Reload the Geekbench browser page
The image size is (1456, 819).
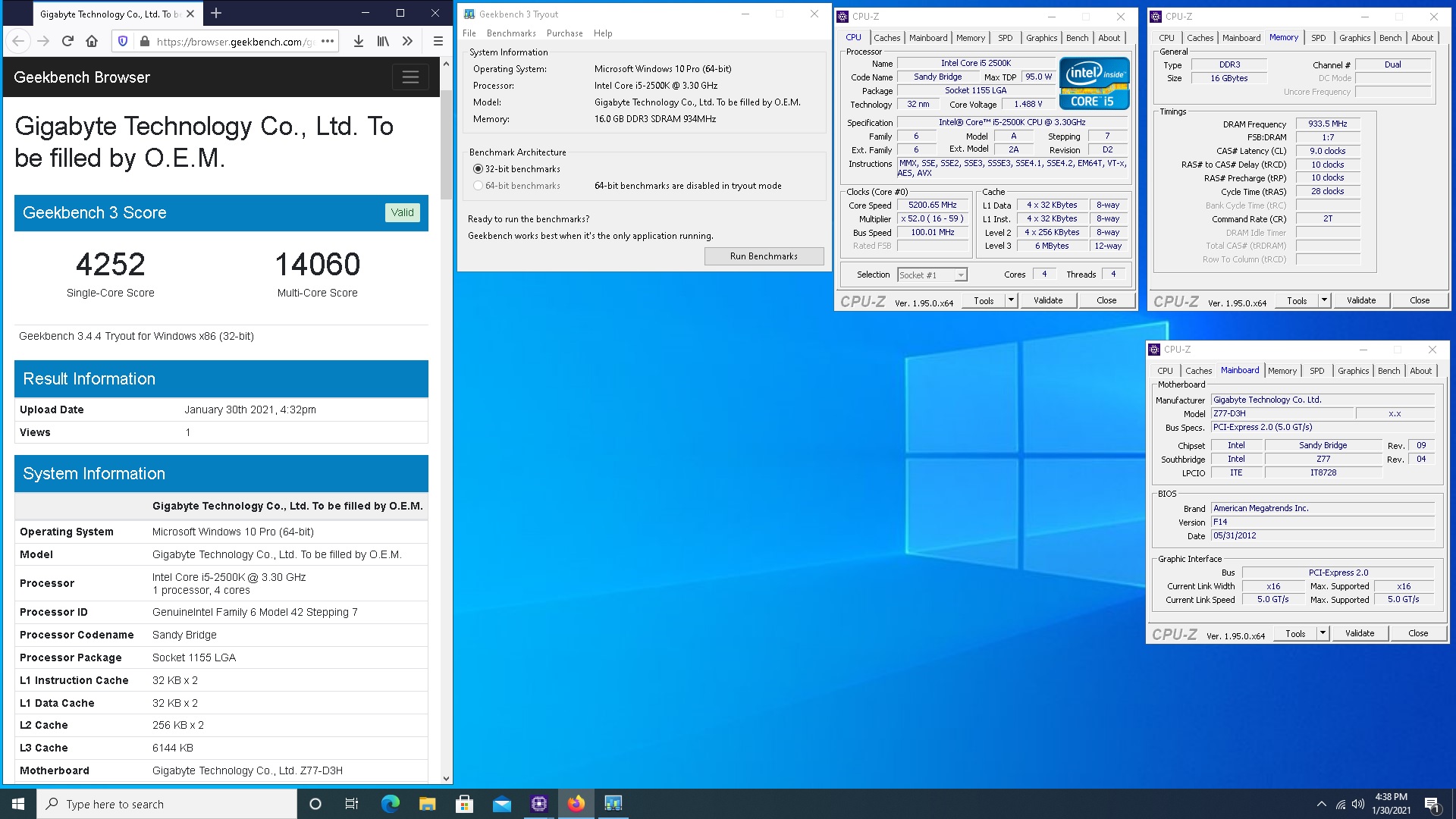coord(67,41)
